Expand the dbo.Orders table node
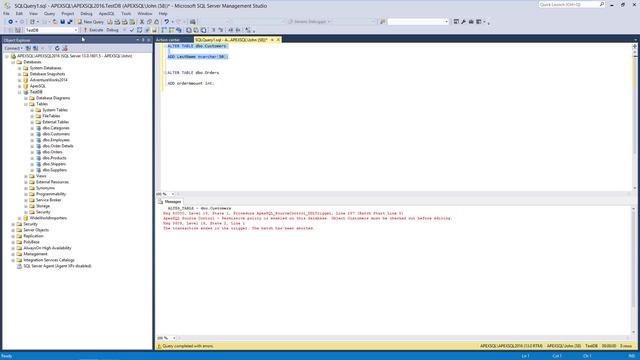The height and width of the screenshot is (360, 640). (32, 152)
